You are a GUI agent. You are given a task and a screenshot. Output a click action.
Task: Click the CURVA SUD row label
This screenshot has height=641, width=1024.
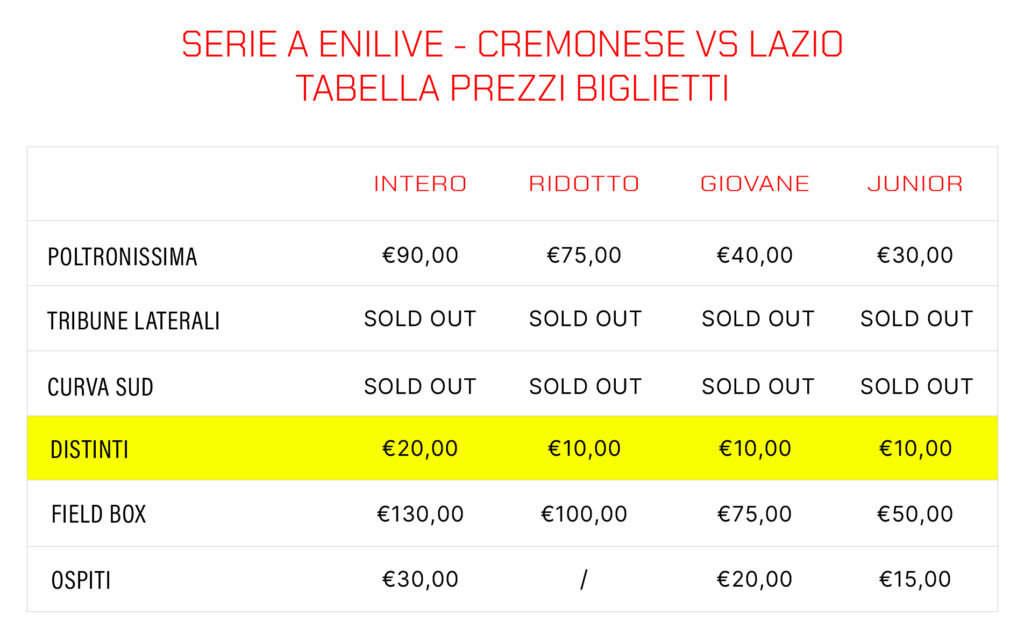(100, 387)
